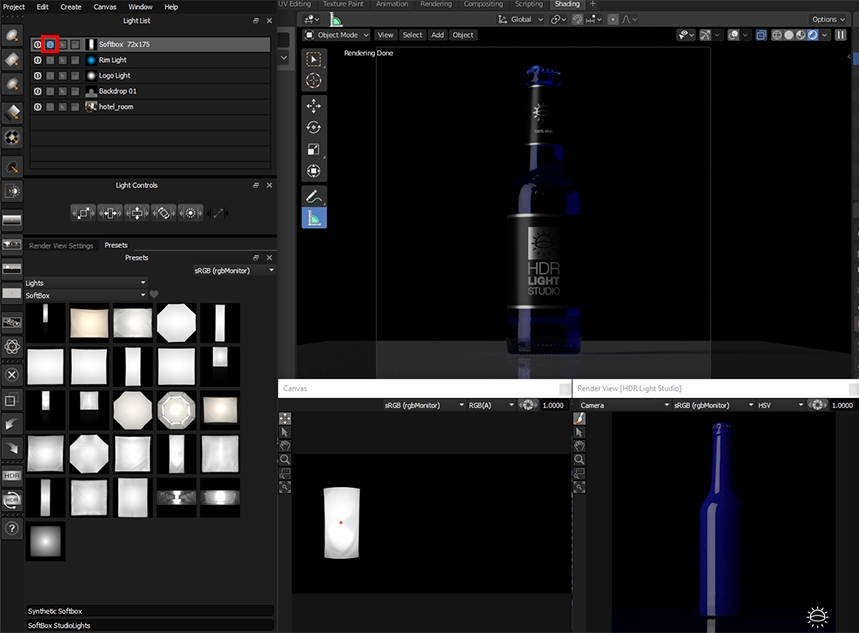Open Global orientation dropdown
Screen dimensions: 859x633
pos(520,19)
